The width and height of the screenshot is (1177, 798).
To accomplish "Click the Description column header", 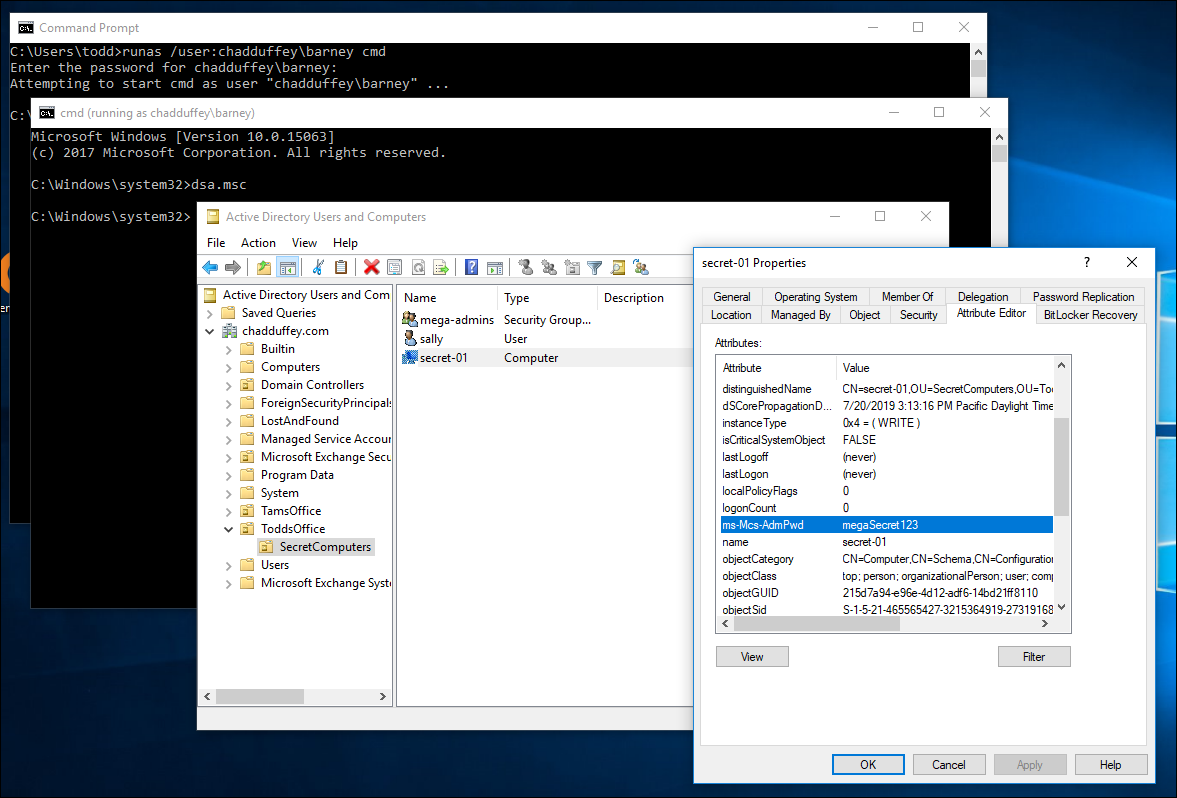I will pos(646,298).
